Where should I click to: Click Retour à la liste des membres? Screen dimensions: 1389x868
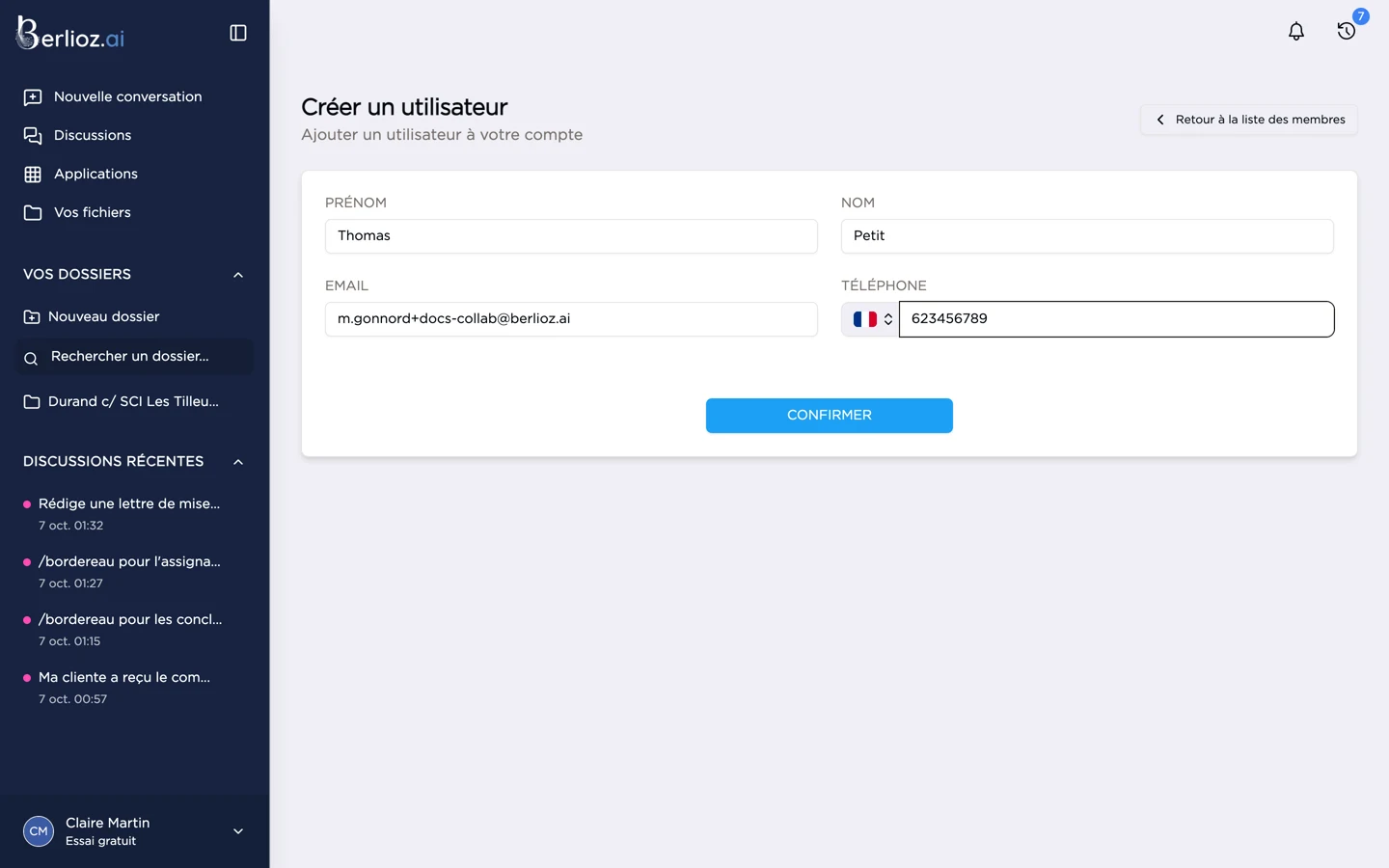point(1249,120)
